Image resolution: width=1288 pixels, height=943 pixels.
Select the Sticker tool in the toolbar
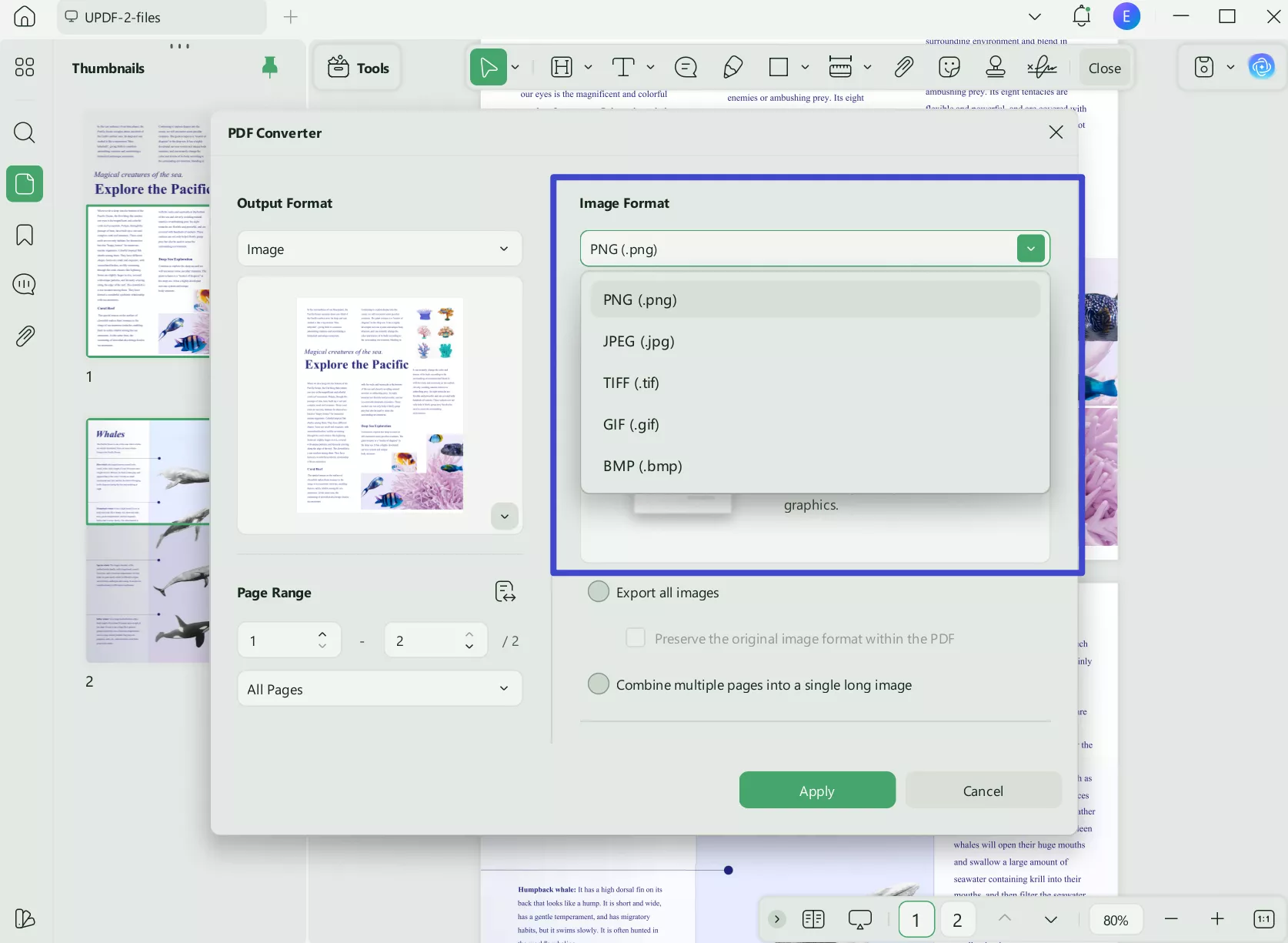tap(949, 67)
